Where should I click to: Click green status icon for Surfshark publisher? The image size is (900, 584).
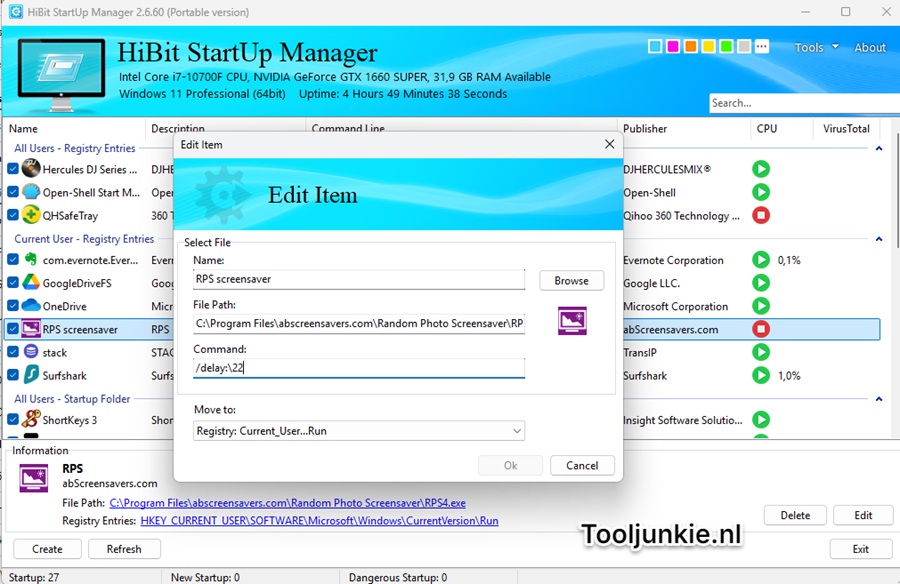pos(761,375)
